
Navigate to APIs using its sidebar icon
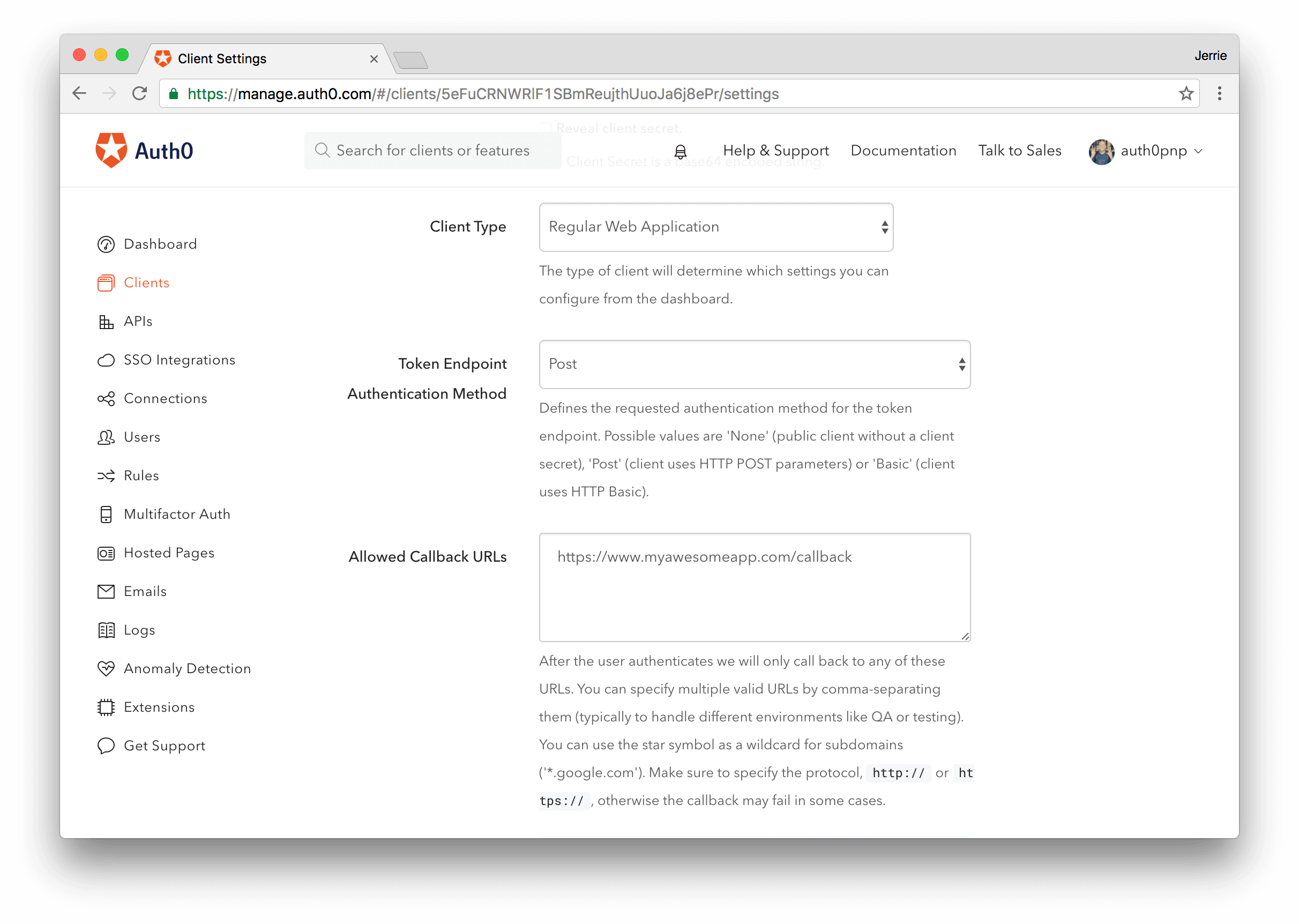106,322
